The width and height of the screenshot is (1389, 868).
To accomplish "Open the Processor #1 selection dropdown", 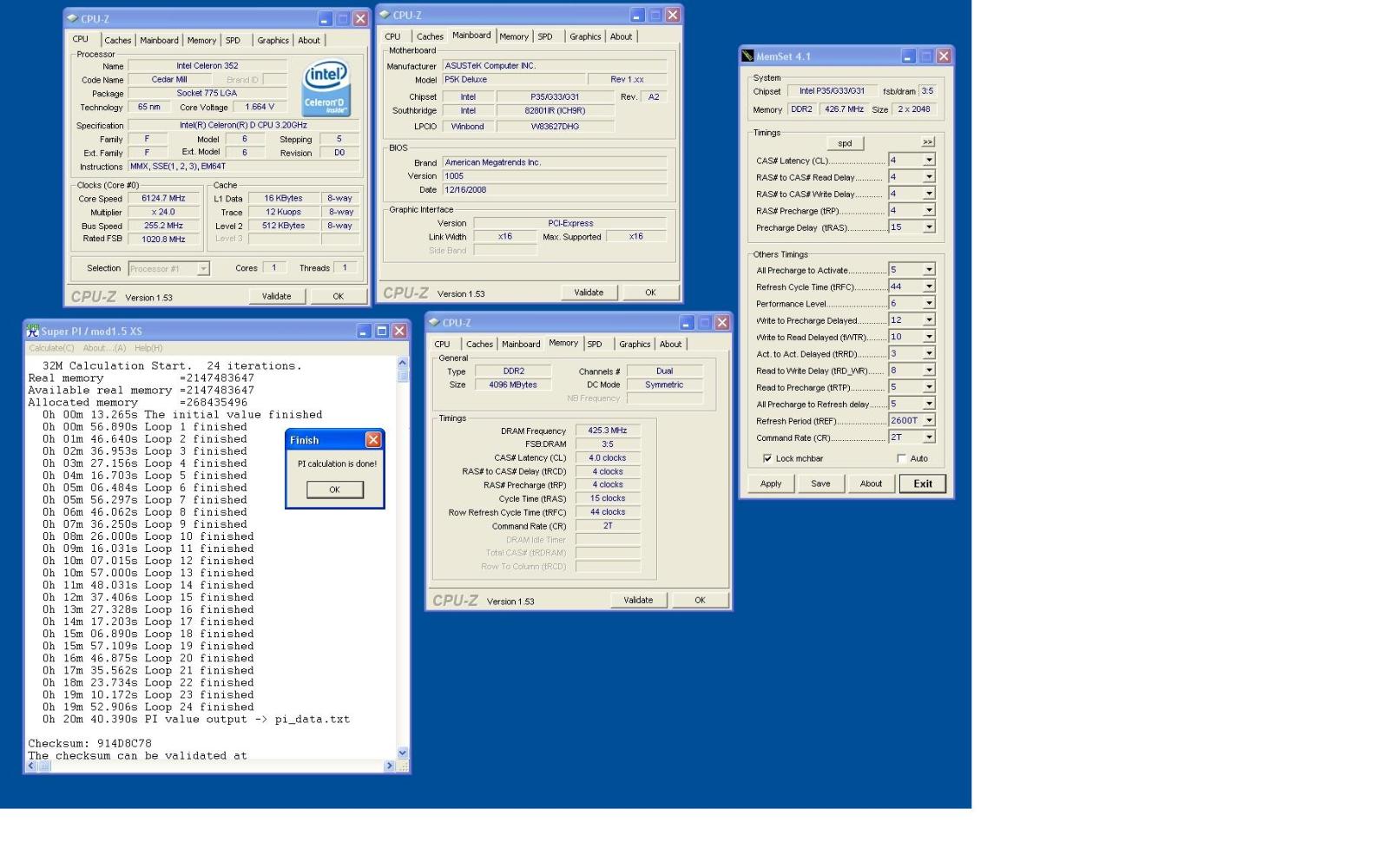I will (x=203, y=269).
